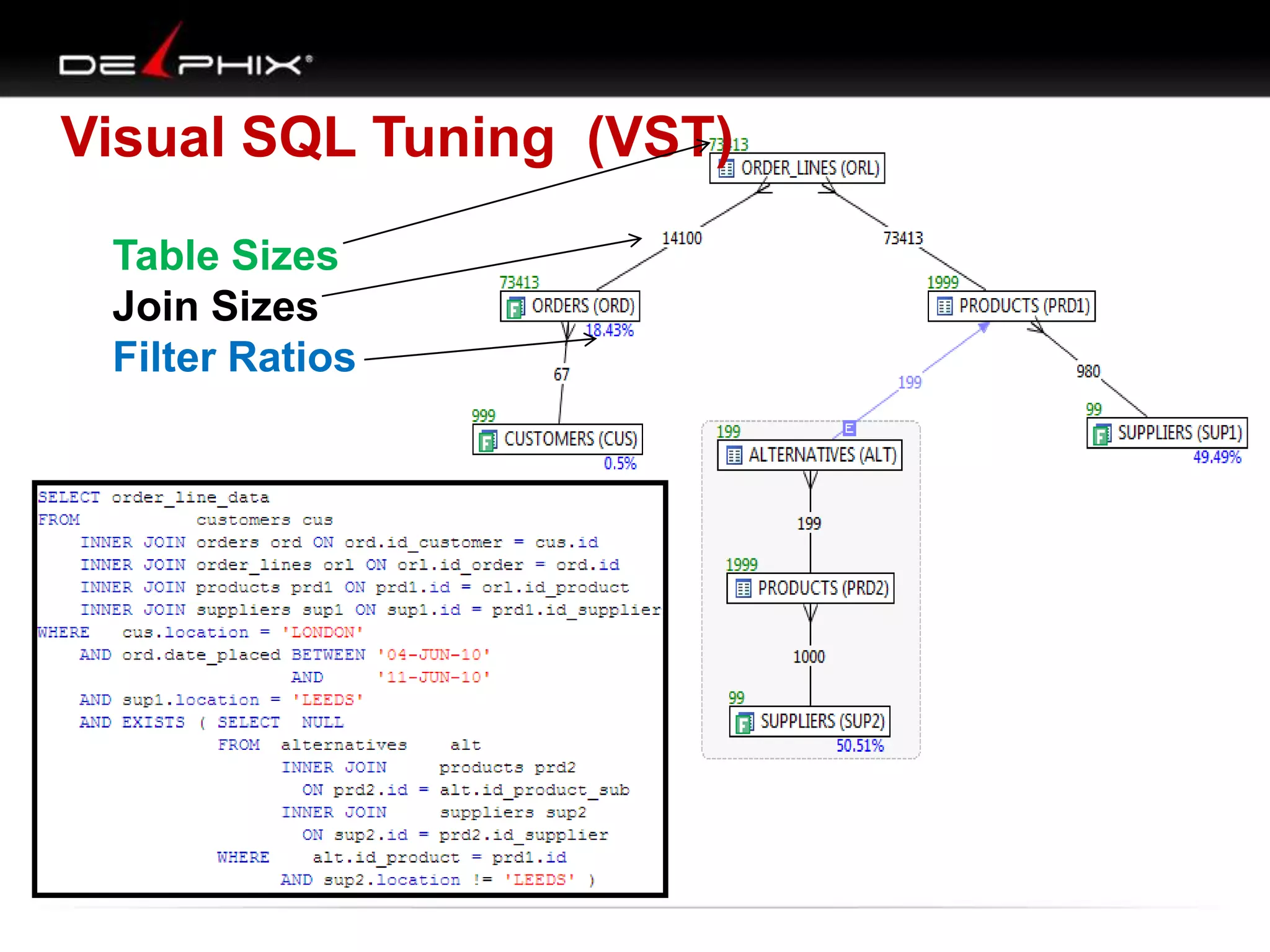The width and height of the screenshot is (1270, 952).
Task: Click the 18.43% filter ratio under ORDERS
Action: 610,330
